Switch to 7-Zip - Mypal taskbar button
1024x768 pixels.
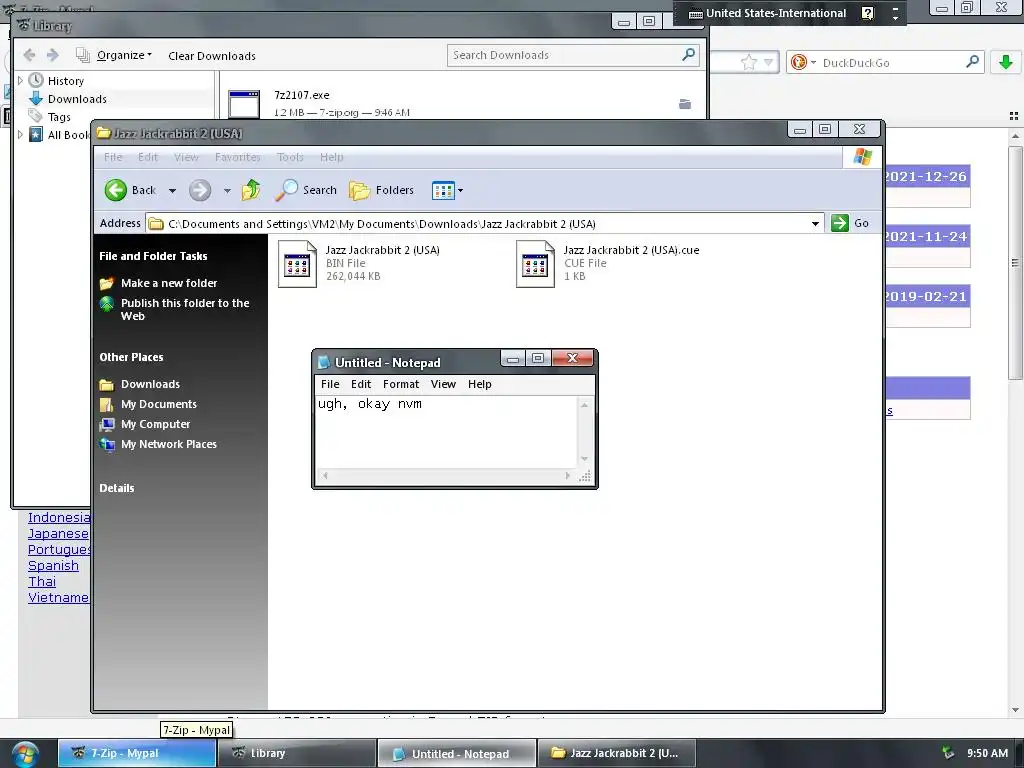(x=136, y=753)
